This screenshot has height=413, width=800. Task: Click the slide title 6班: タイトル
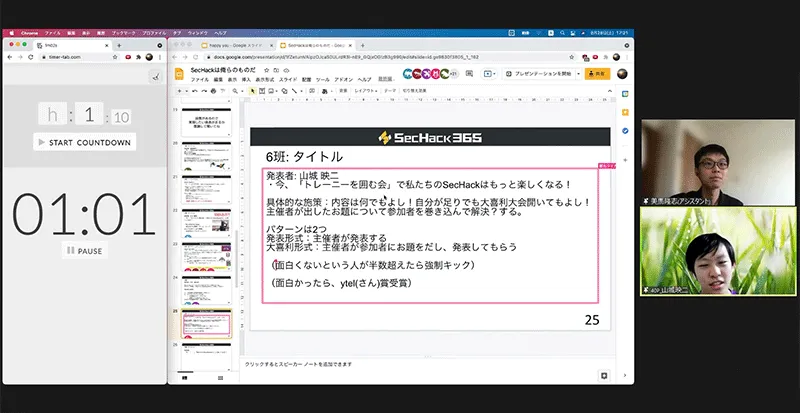pos(304,156)
